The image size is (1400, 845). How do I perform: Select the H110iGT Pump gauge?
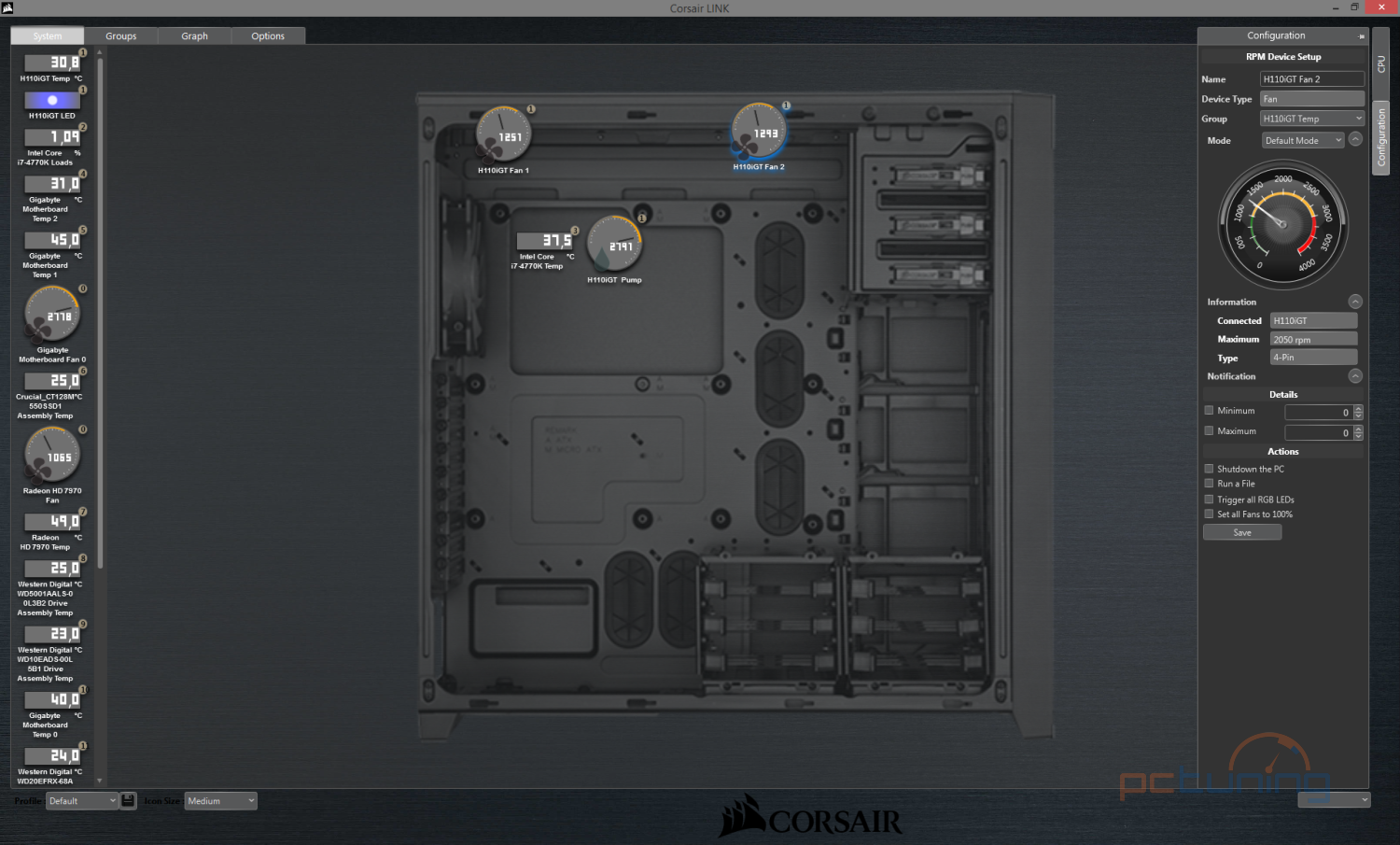click(614, 244)
